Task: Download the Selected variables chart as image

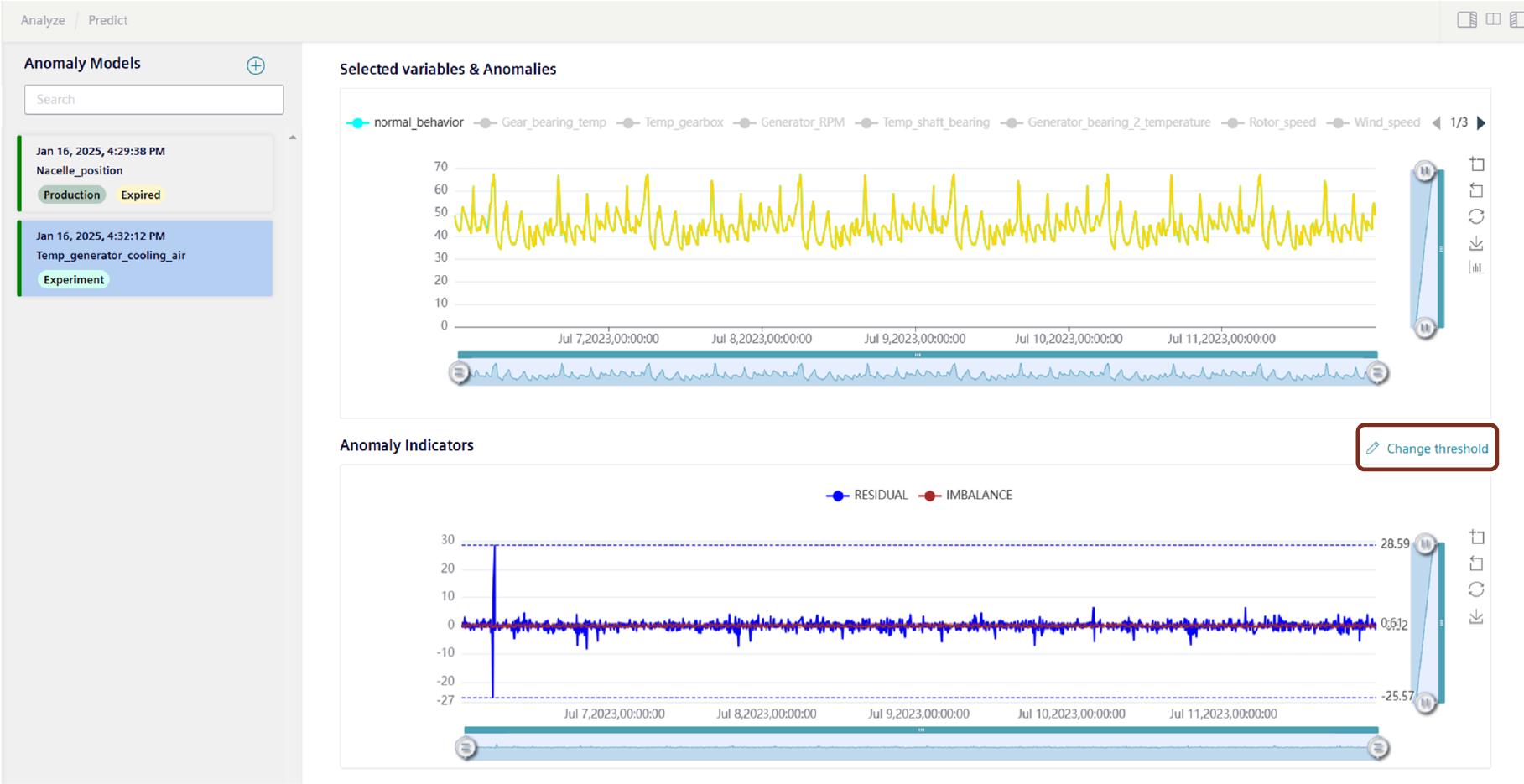Action: point(1476,243)
